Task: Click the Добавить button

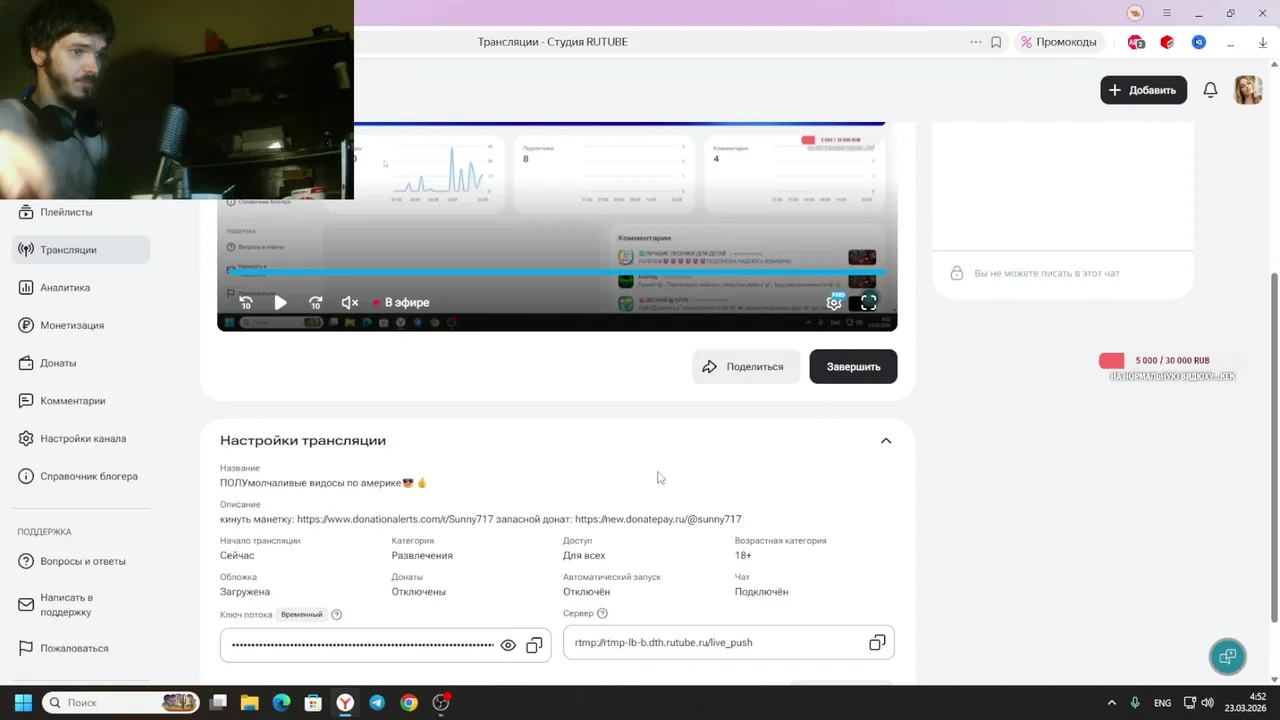Action: tap(1144, 90)
